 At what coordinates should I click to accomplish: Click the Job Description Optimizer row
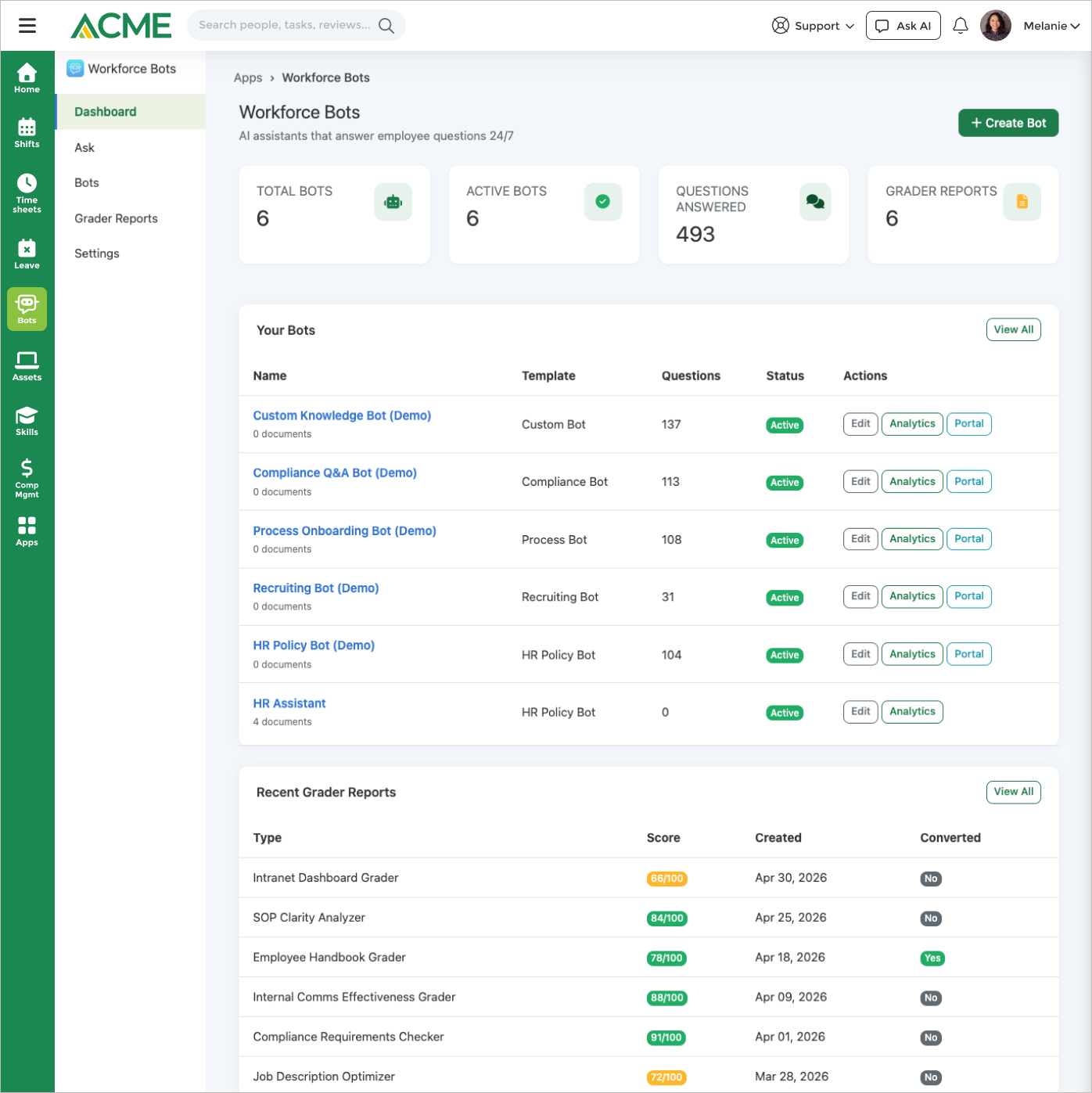click(648, 1075)
